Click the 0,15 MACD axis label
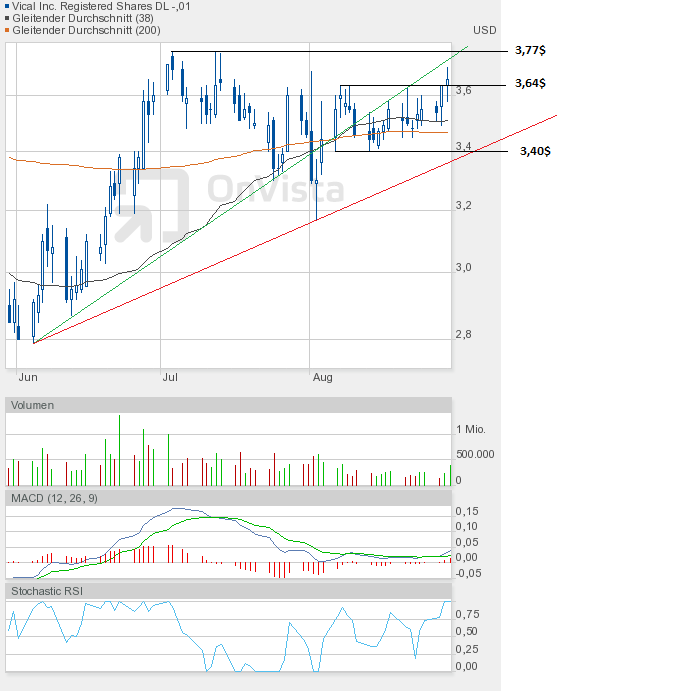 pyautogui.click(x=467, y=511)
